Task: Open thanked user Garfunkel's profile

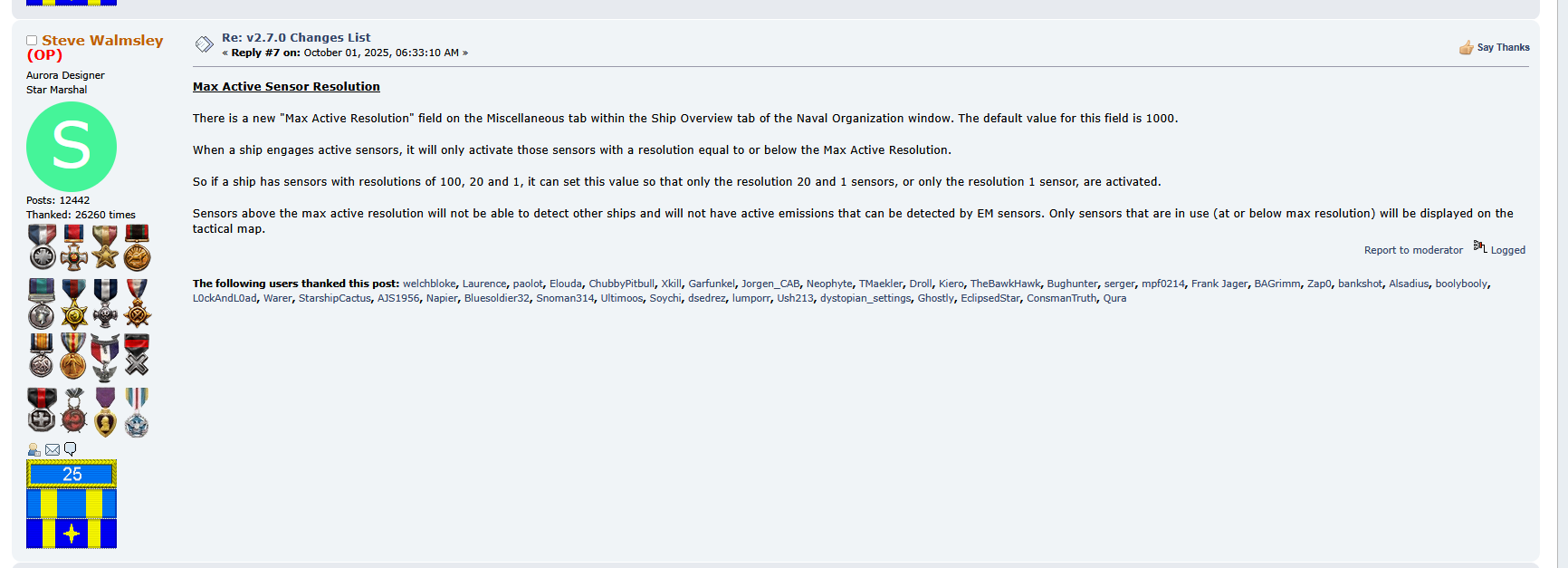Action: (712, 284)
